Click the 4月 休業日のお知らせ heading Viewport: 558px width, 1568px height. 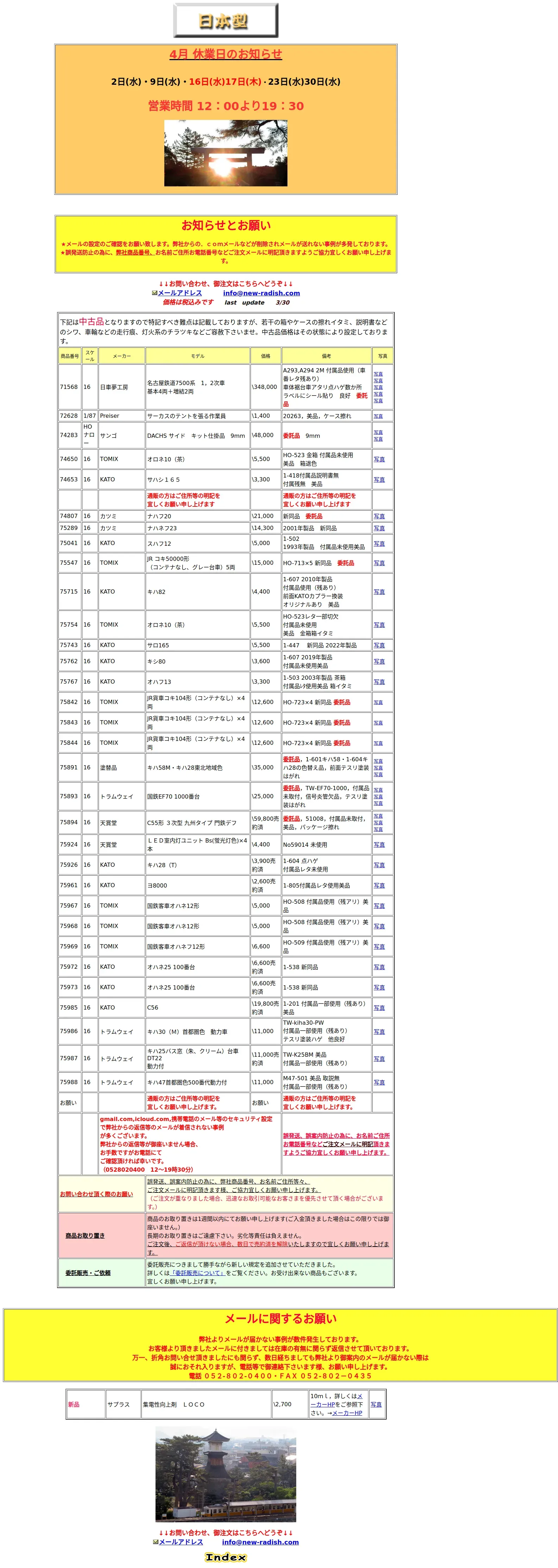[x=226, y=54]
